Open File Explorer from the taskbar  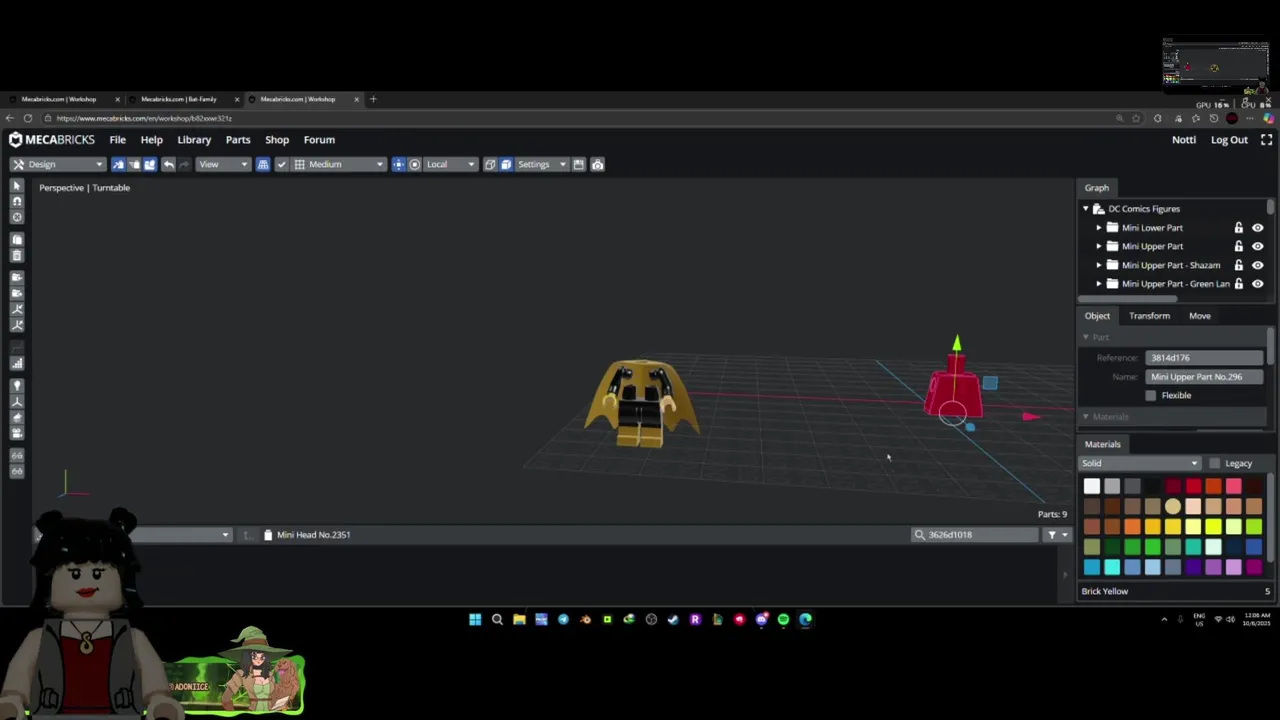tap(519, 619)
